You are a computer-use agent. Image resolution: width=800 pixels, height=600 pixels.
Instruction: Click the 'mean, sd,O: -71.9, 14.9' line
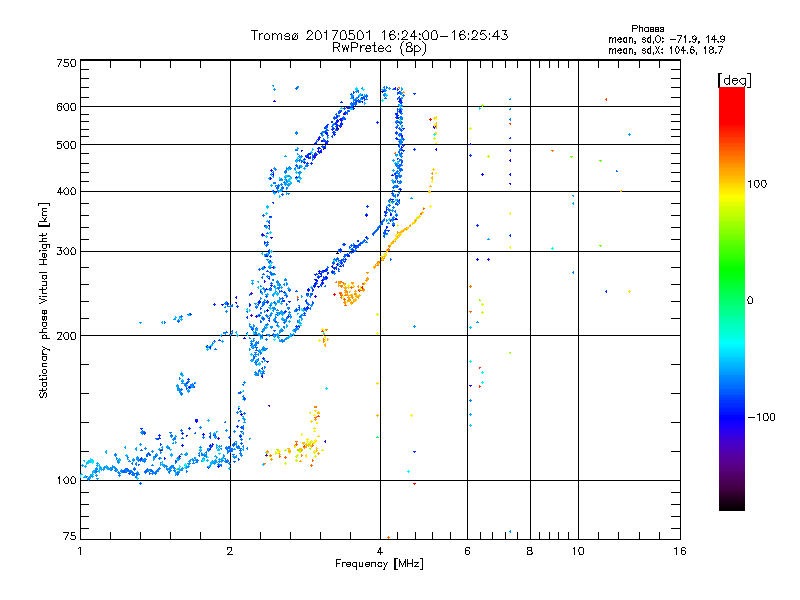click(x=666, y=39)
